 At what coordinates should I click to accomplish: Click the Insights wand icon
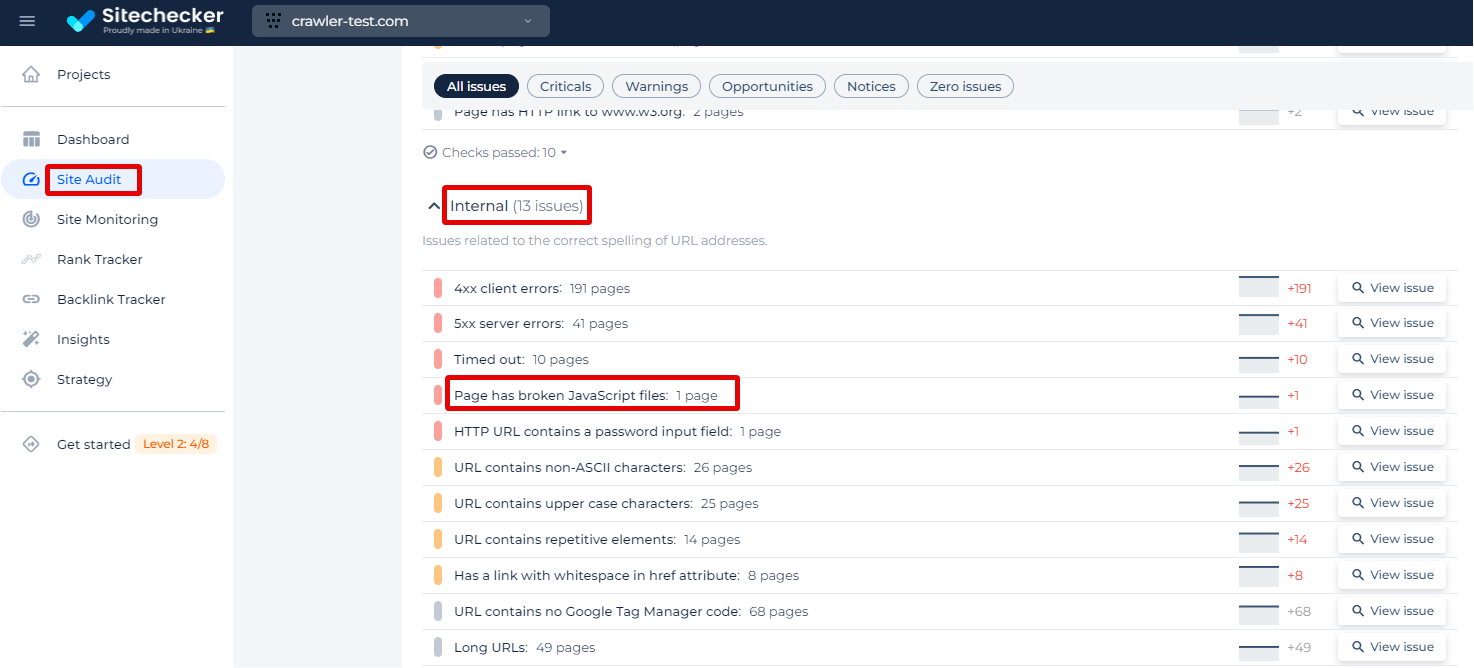[31, 339]
